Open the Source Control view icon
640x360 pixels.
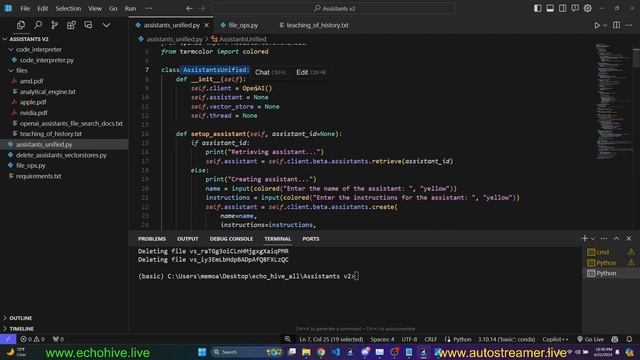click(54, 25)
